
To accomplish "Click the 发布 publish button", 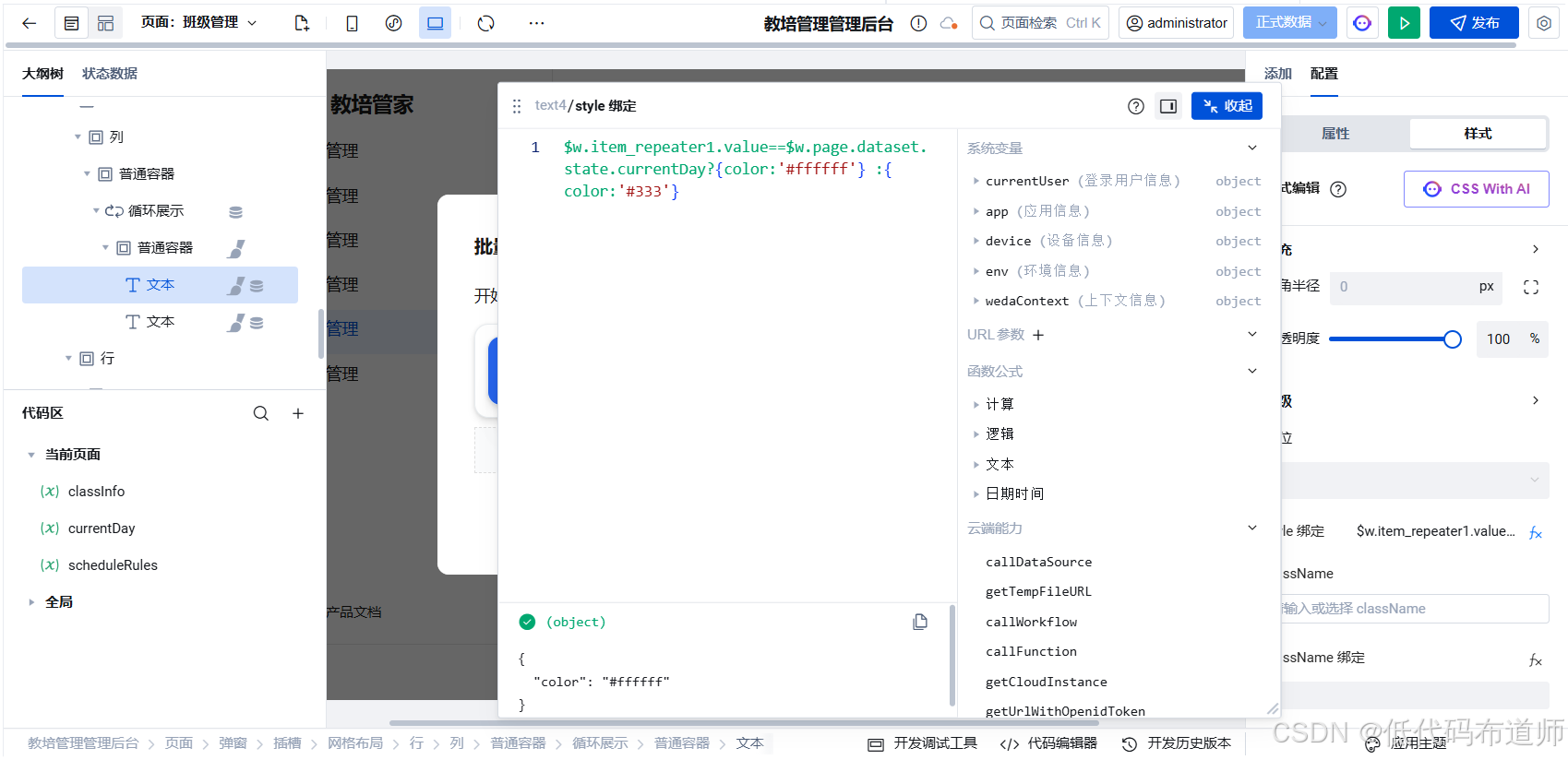I will click(1474, 23).
